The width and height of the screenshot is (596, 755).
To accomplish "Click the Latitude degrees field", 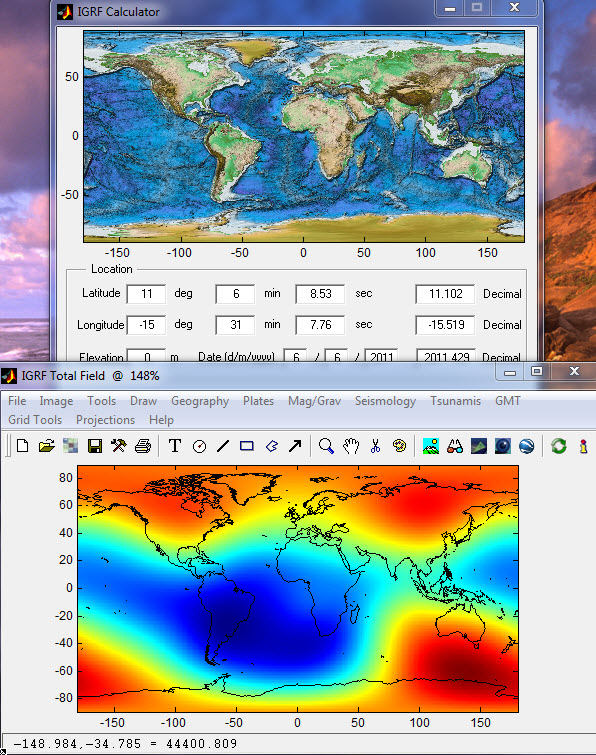I will point(146,294).
